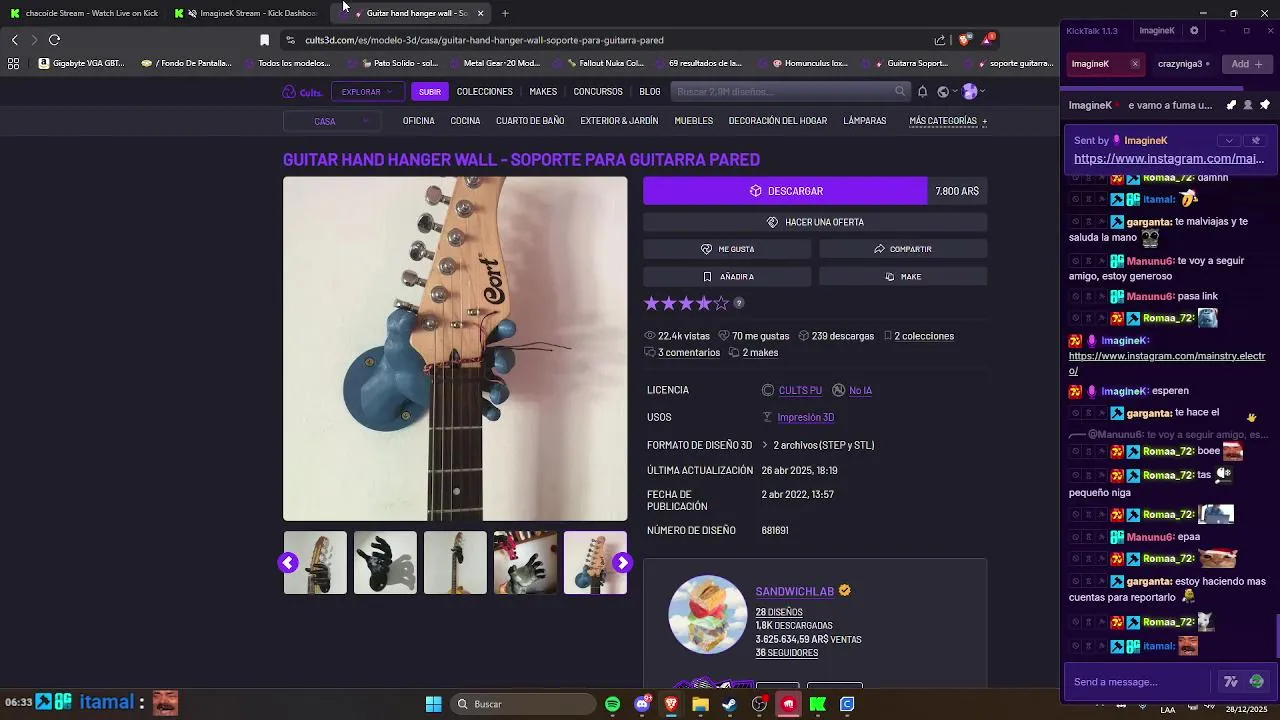Open the BLOG menu item

click(650, 92)
